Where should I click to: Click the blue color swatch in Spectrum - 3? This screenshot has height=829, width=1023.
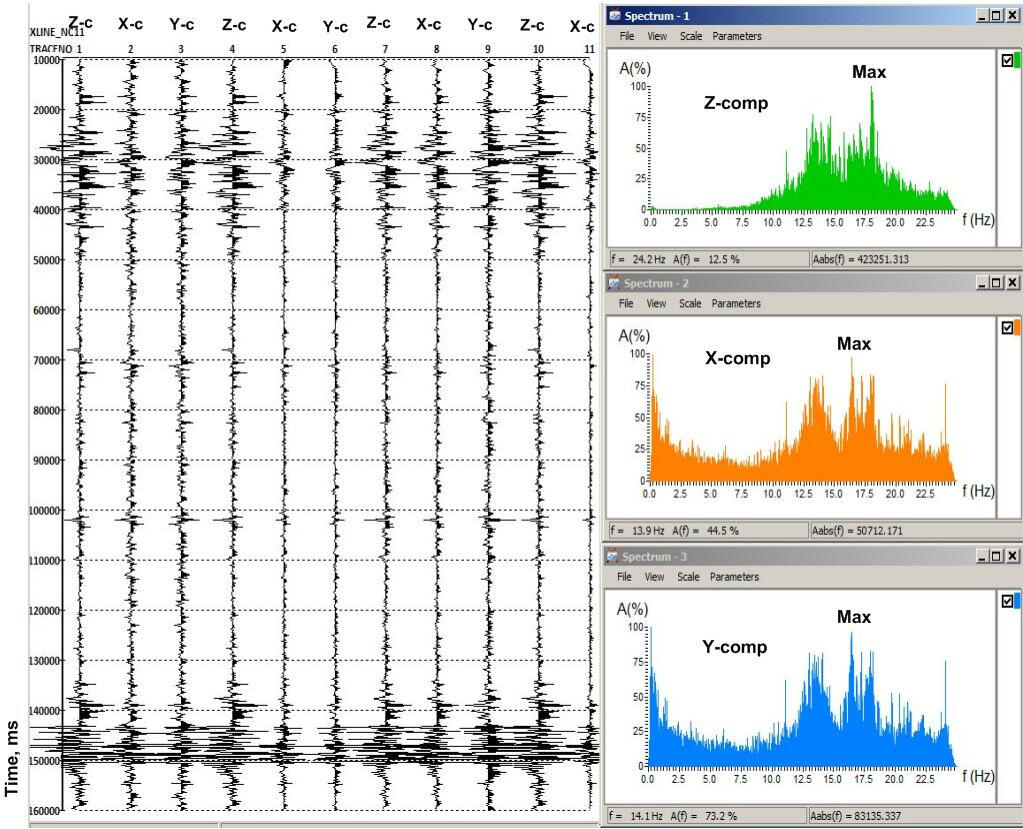(x=1017, y=601)
